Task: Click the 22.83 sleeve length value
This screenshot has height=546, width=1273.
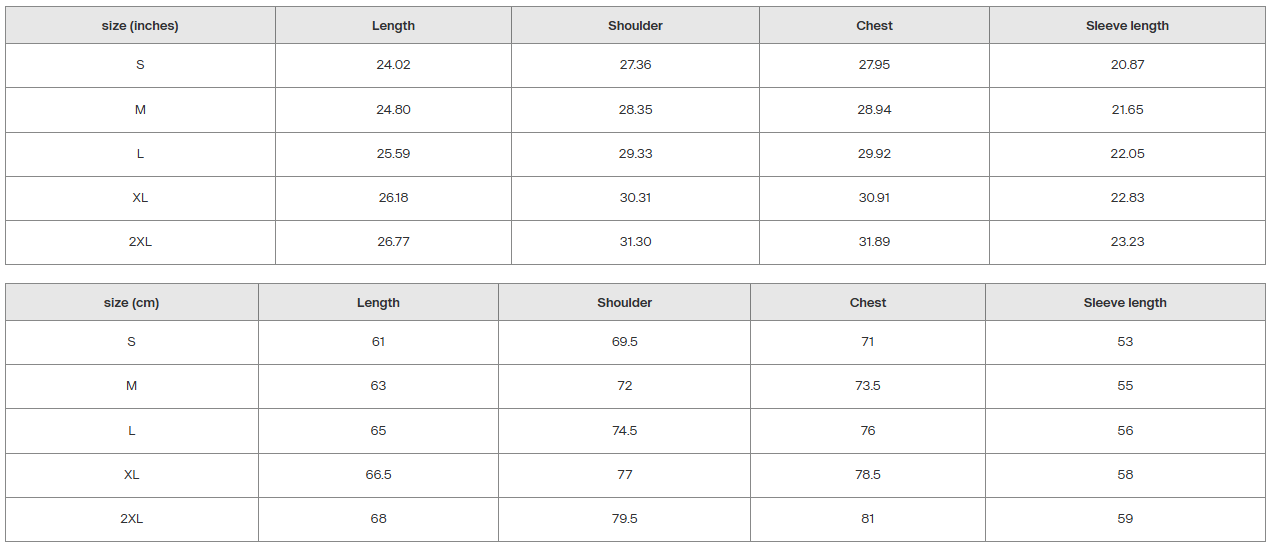Action: pos(1128,198)
